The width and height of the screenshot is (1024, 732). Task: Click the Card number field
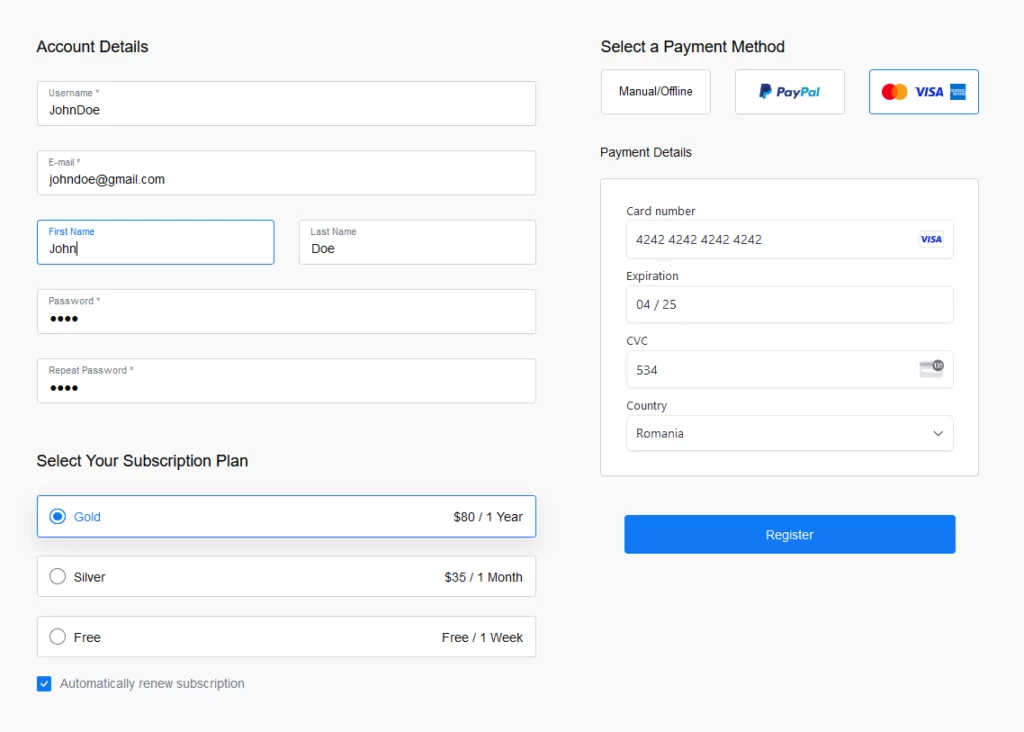[790, 239]
